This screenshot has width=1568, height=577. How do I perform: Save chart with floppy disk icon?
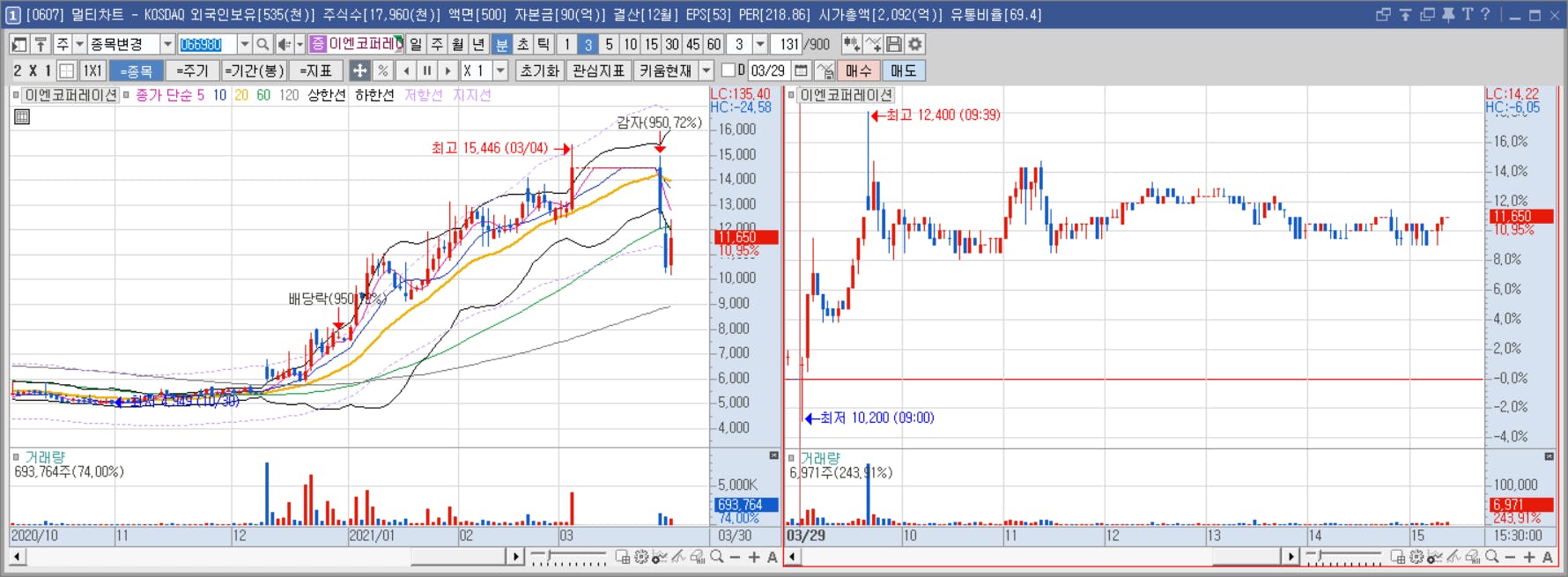[894, 44]
